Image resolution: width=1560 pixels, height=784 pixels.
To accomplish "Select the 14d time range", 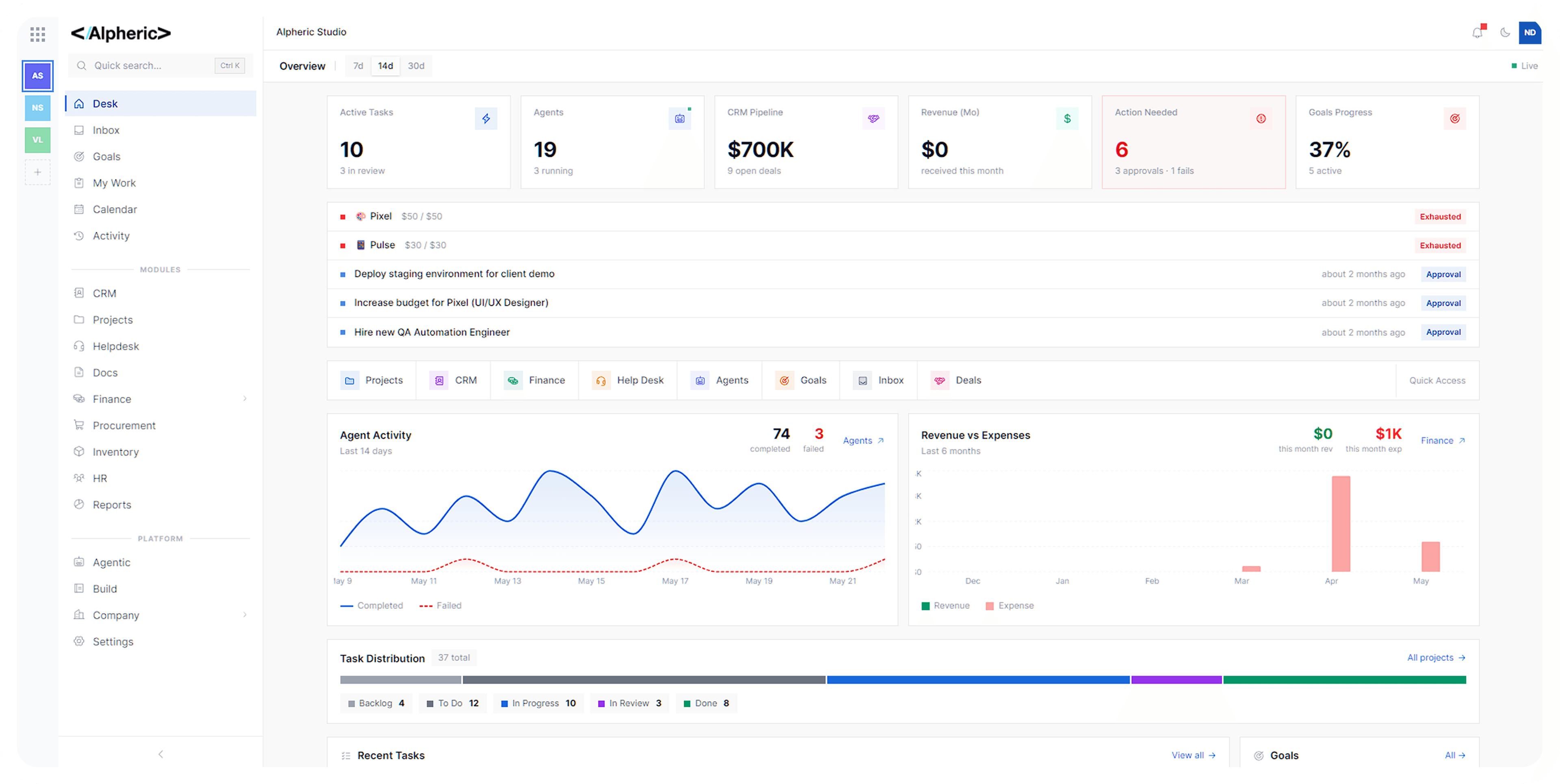I will [x=385, y=66].
